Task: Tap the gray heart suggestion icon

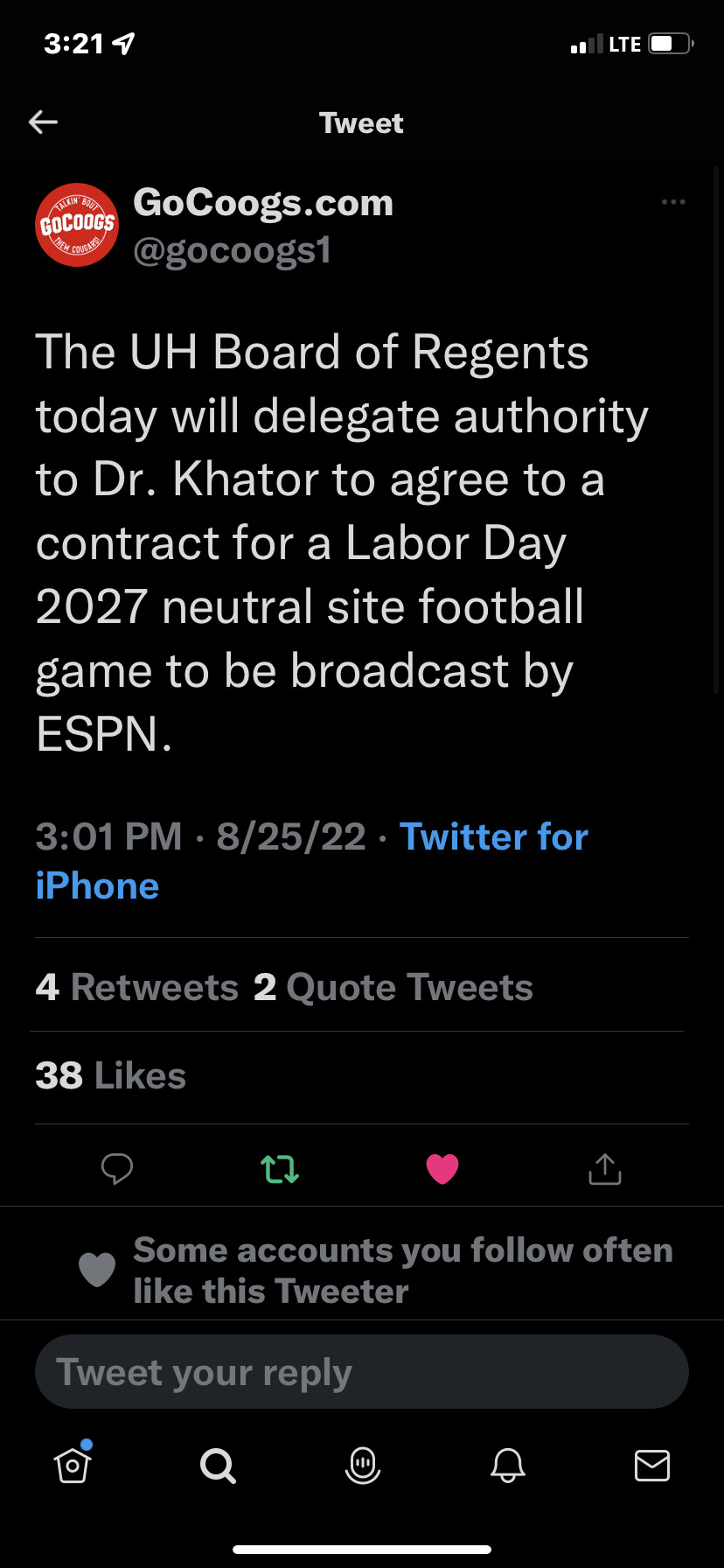Action: click(97, 1270)
